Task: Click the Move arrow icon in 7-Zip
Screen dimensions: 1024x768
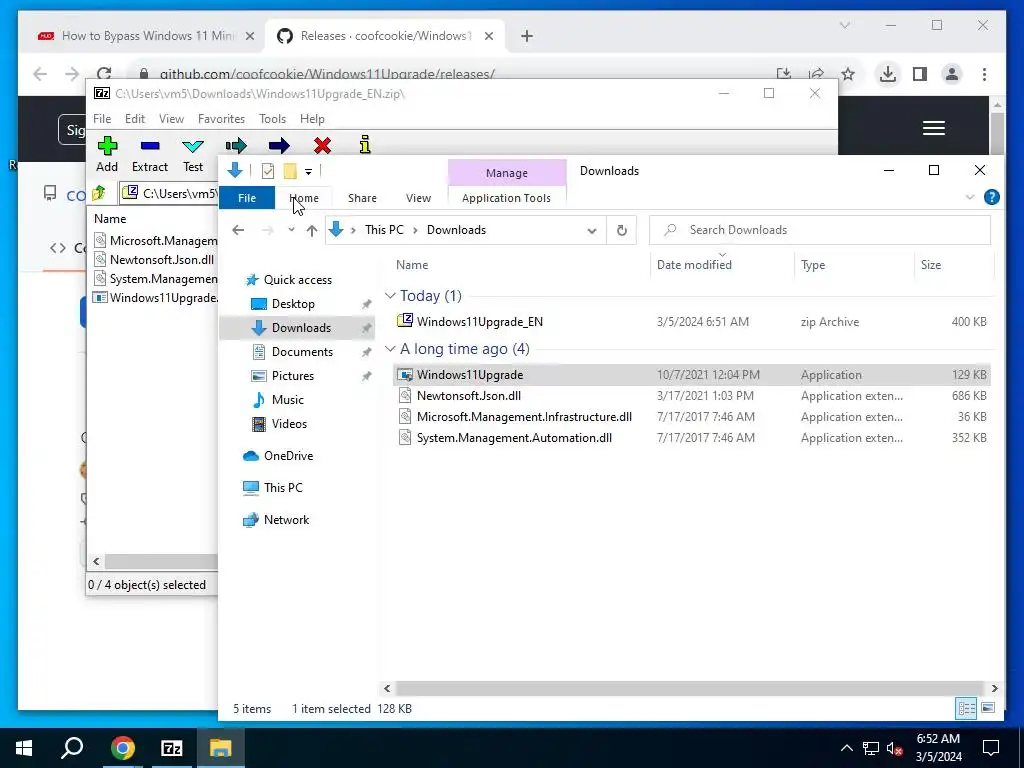Action: pyautogui.click(x=279, y=146)
